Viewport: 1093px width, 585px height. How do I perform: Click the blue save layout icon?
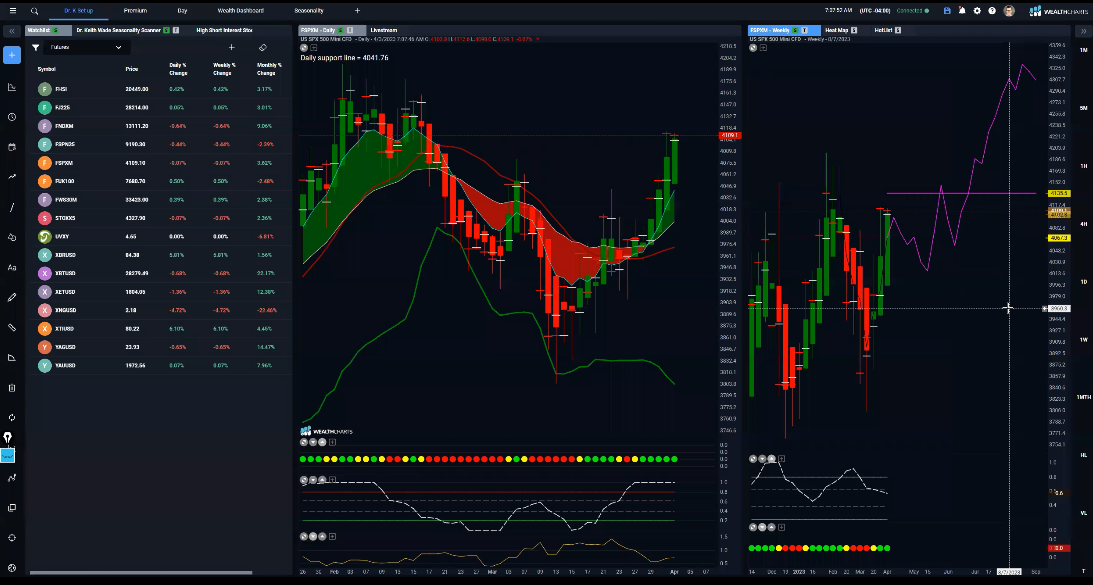947,11
